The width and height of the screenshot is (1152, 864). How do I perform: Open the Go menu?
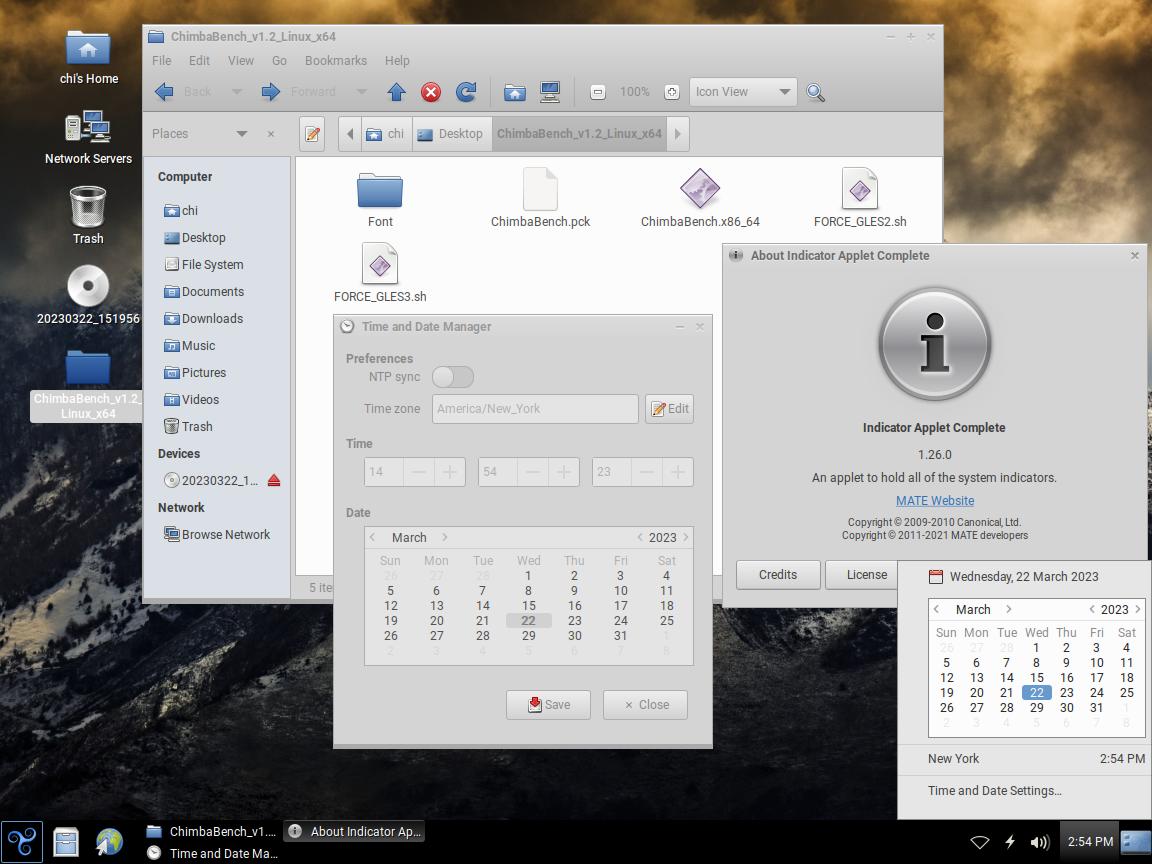[279, 60]
